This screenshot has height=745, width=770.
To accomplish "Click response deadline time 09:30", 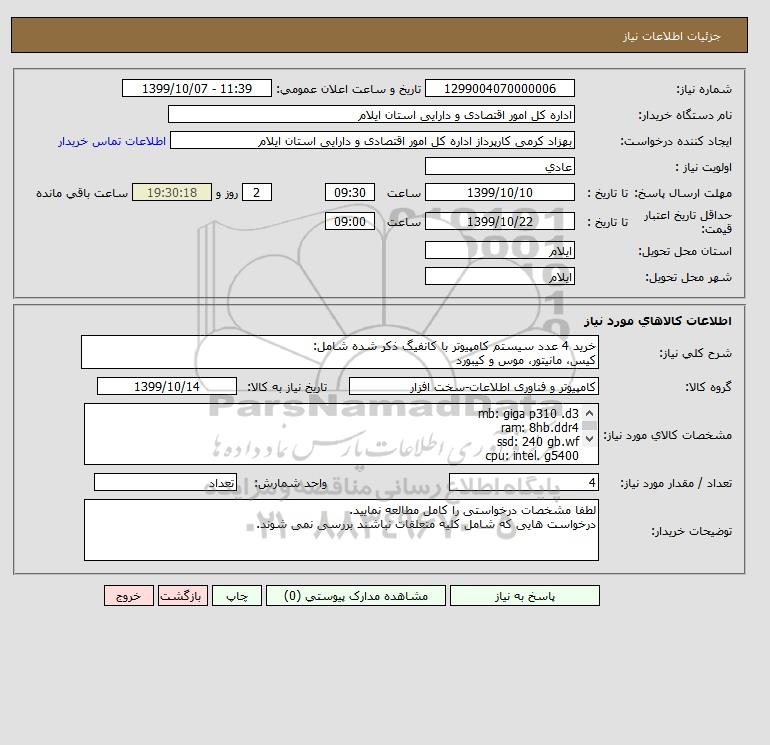I will [350, 193].
